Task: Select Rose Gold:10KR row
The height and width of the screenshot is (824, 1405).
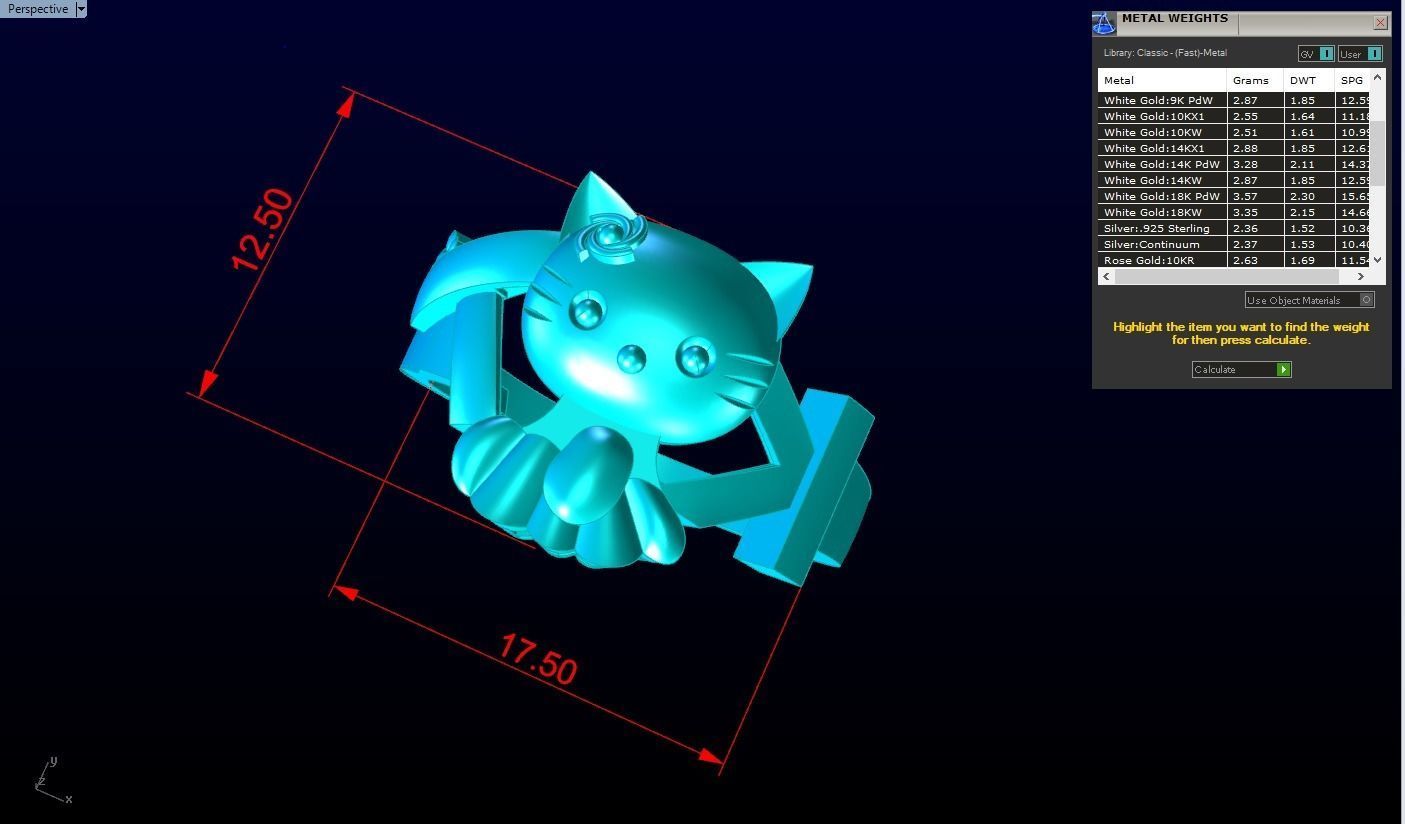Action: [x=1233, y=260]
